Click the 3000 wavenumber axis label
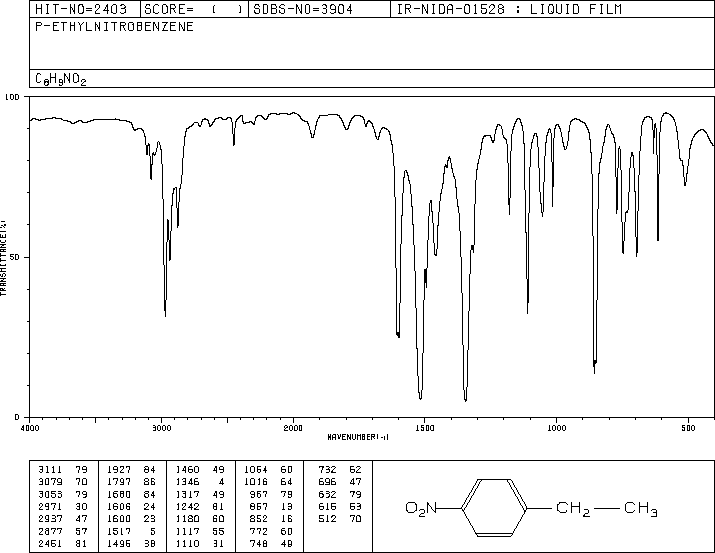715x553 pixels. click(161, 428)
